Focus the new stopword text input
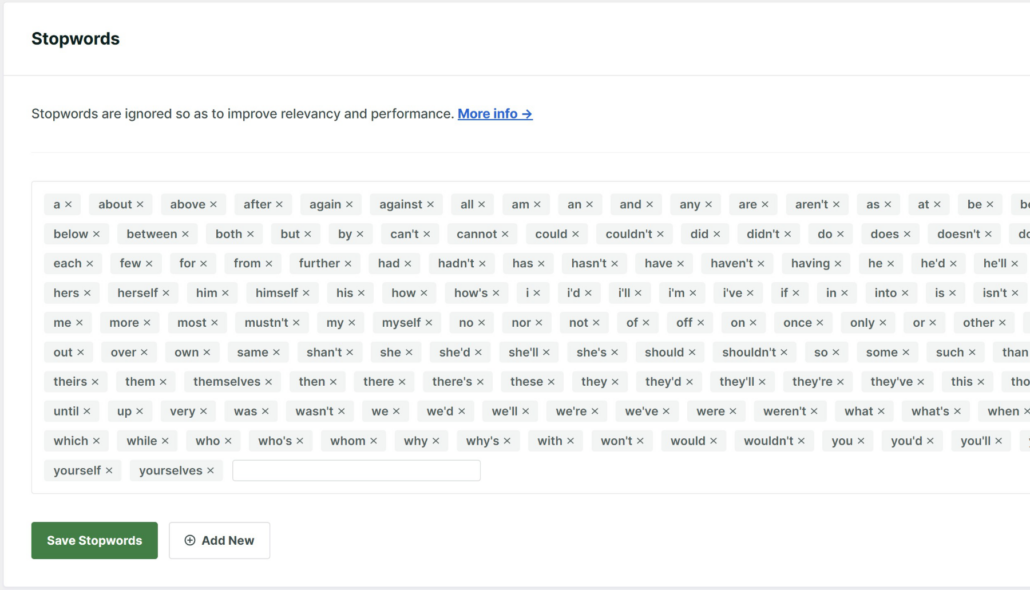The height and width of the screenshot is (590, 1030). pyautogui.click(x=356, y=470)
